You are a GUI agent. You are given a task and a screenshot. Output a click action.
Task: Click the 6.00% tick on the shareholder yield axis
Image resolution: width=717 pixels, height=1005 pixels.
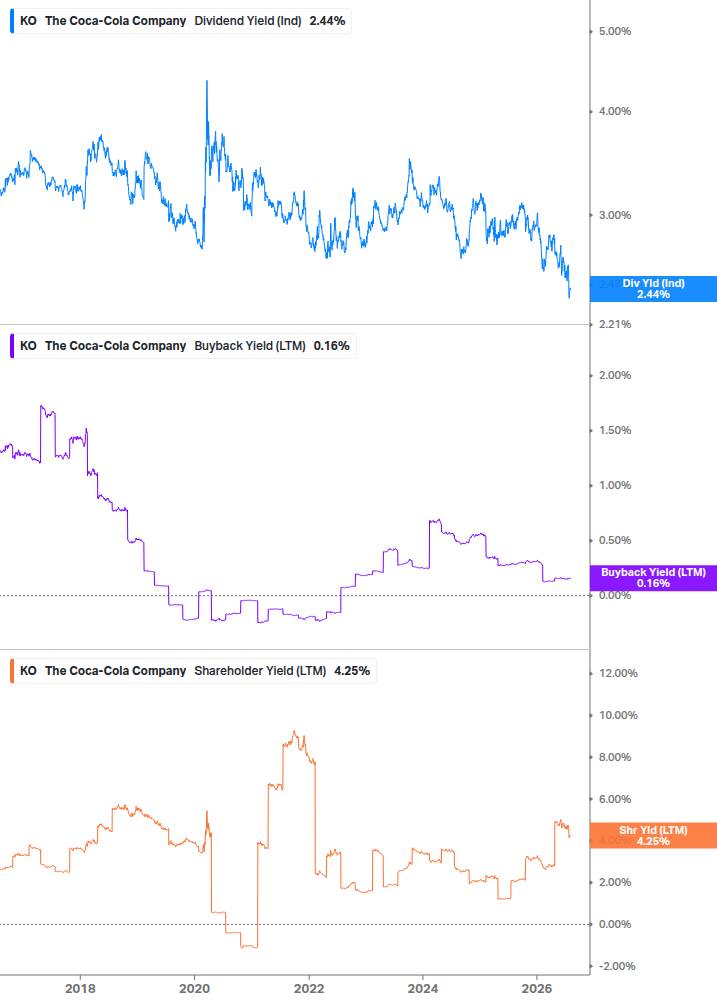(x=614, y=799)
